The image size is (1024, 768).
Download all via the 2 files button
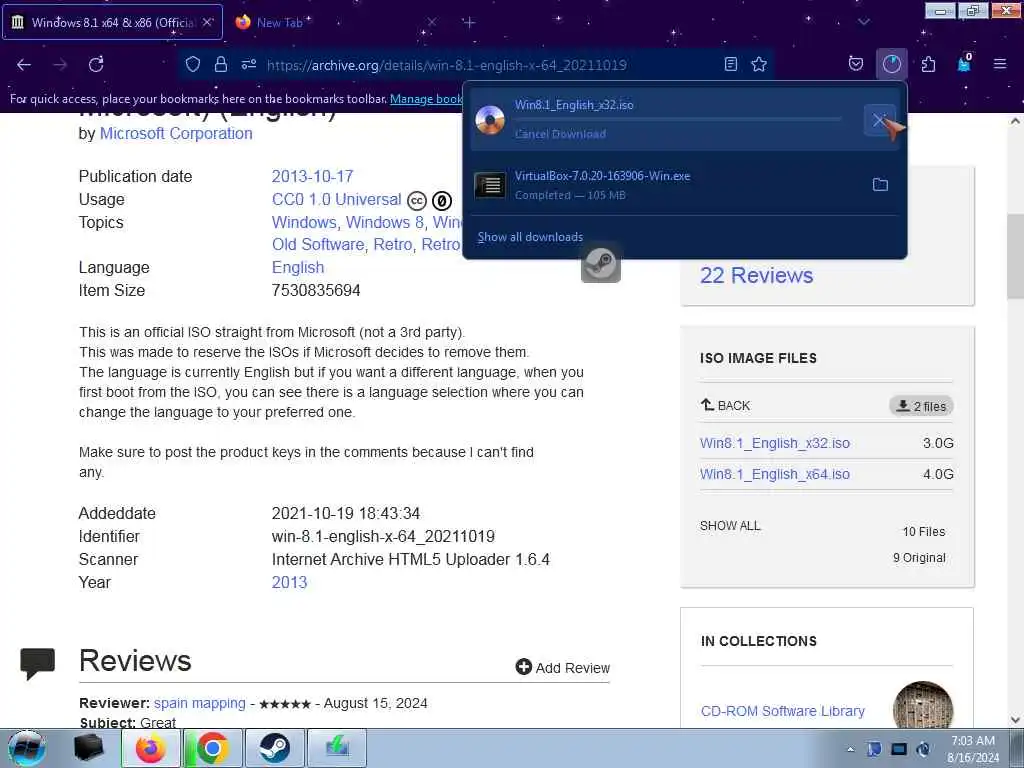click(921, 406)
